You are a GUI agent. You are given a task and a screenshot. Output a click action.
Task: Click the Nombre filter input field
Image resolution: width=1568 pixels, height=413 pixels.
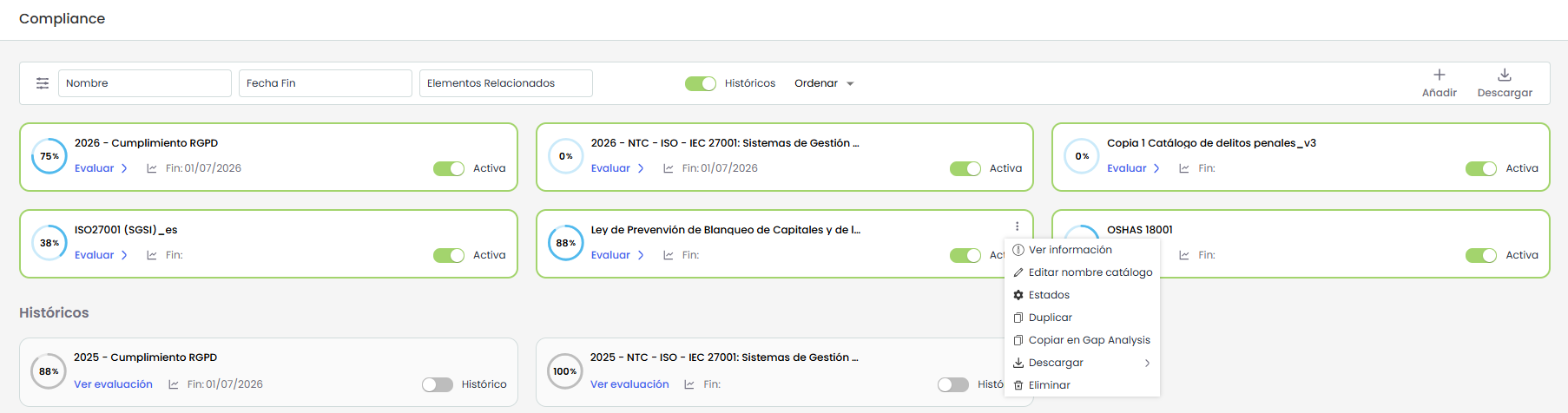click(x=144, y=83)
